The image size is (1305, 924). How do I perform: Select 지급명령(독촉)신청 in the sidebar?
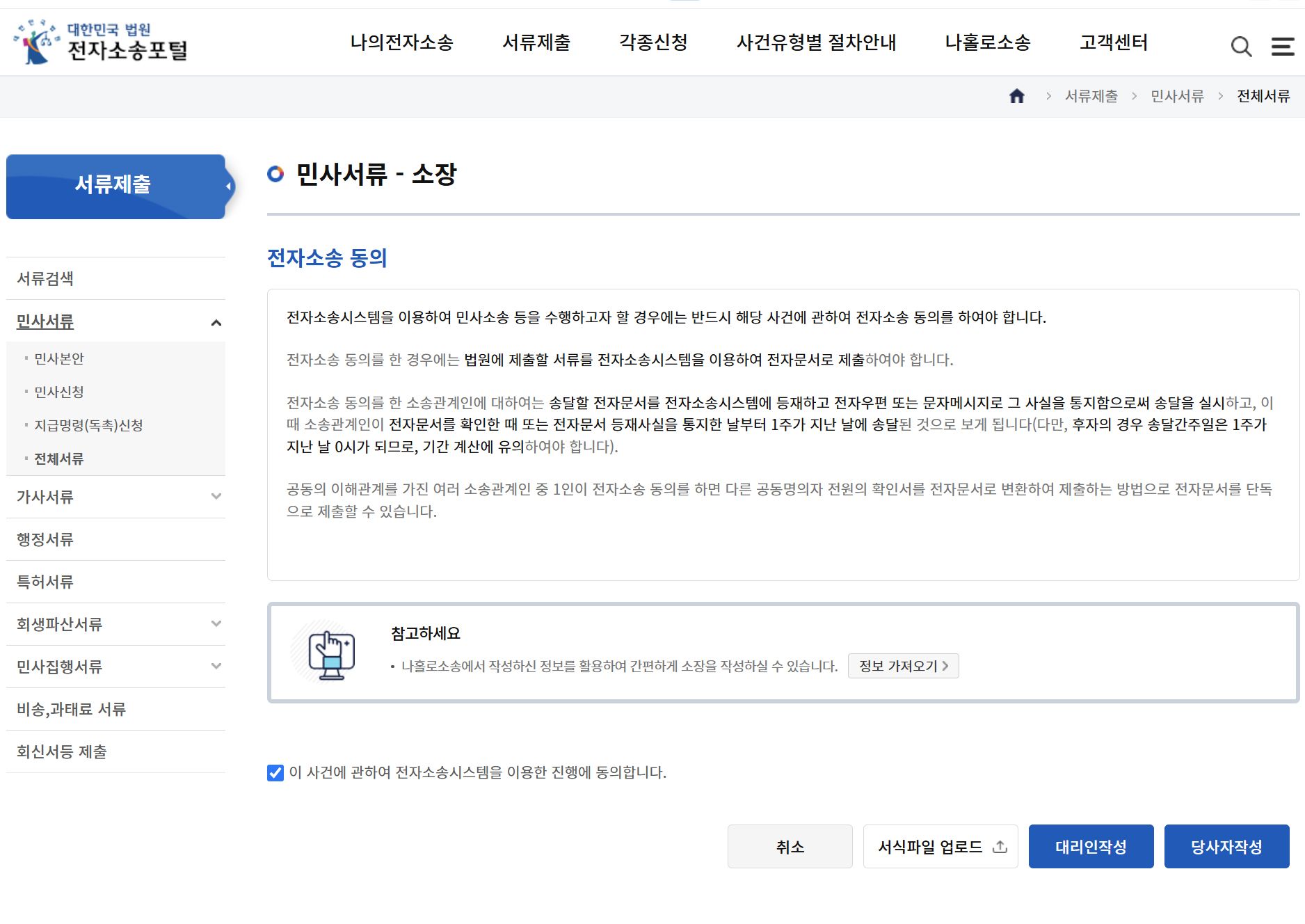(x=88, y=425)
